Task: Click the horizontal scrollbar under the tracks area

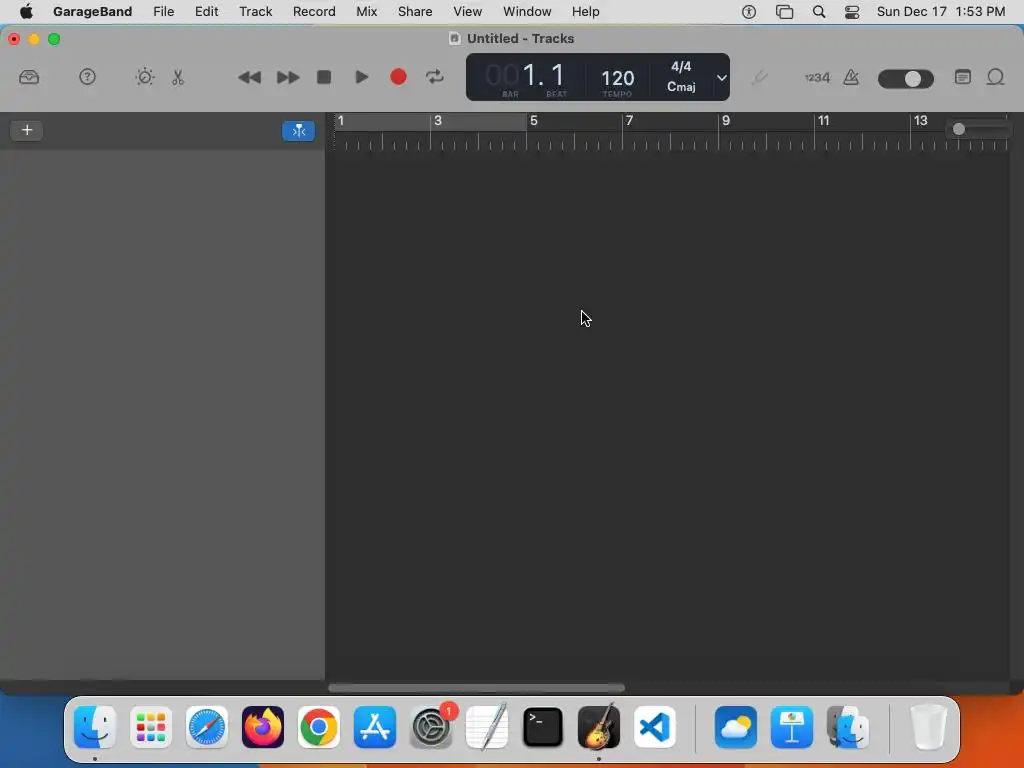Action: coord(476,688)
